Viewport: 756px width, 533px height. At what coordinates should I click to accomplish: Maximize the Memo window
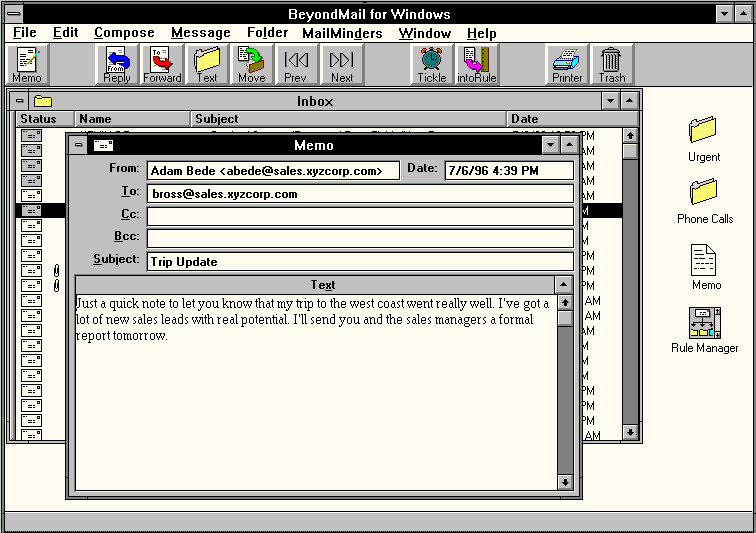pos(569,145)
